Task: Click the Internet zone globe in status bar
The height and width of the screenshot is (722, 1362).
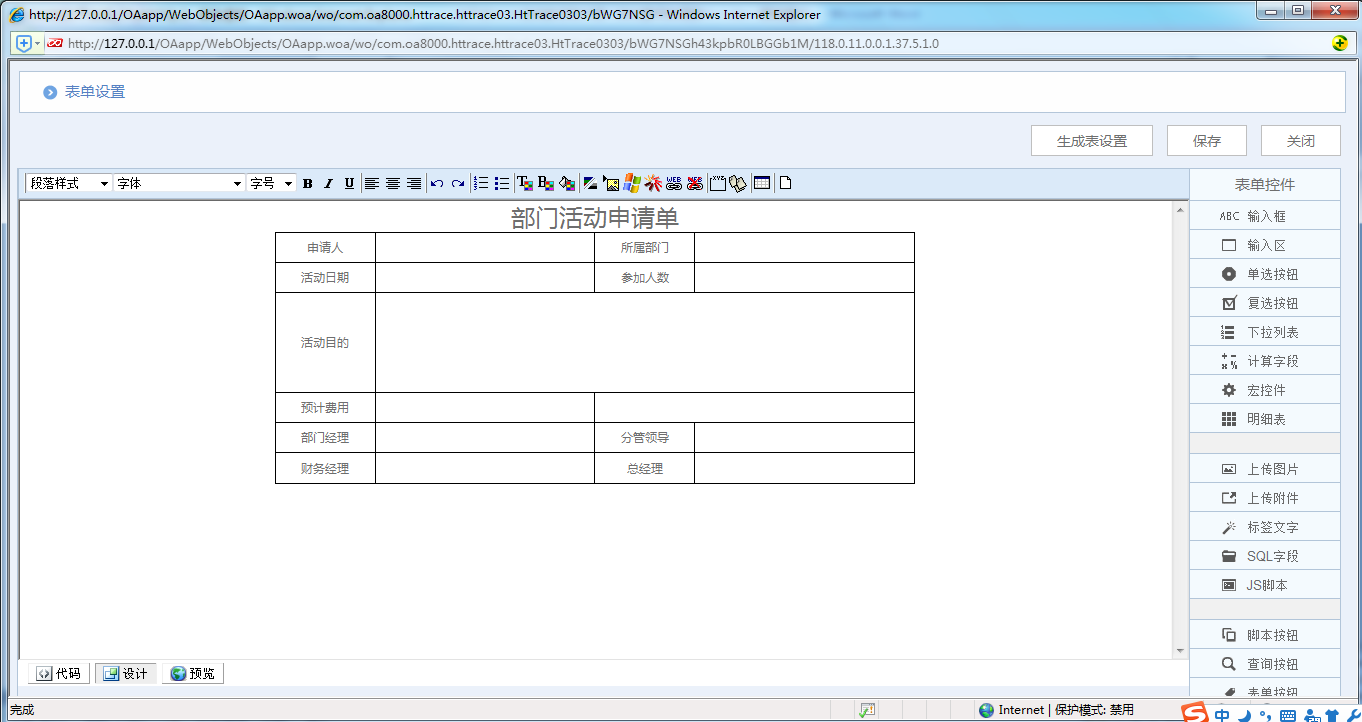Action: [987, 710]
